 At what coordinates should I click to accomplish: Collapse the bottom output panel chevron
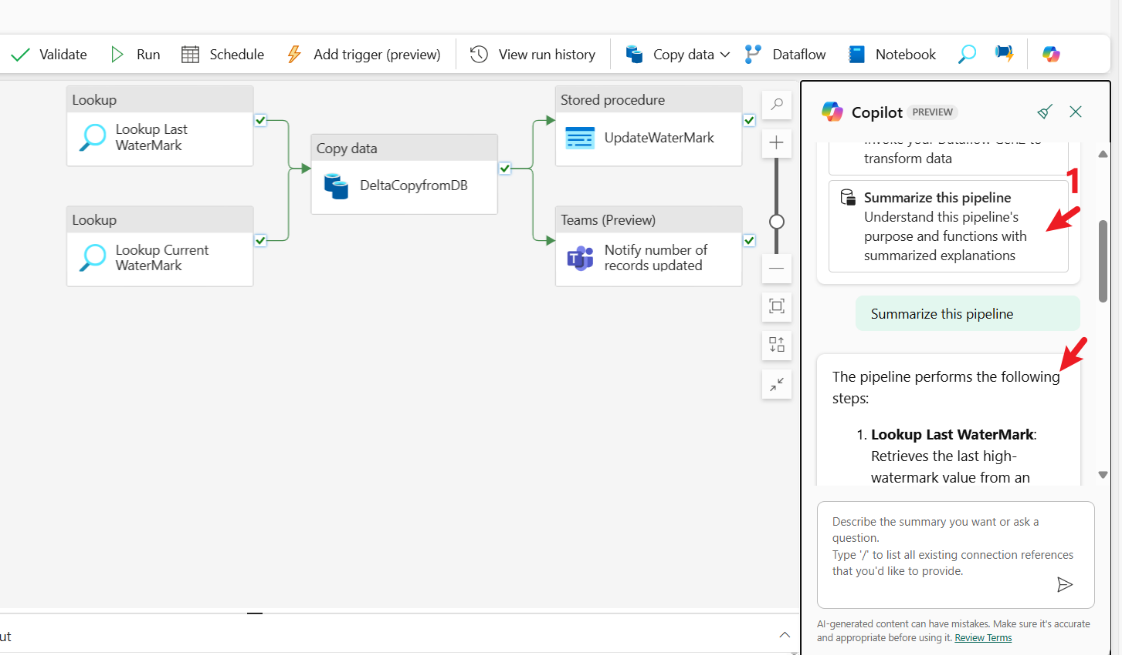tap(784, 635)
